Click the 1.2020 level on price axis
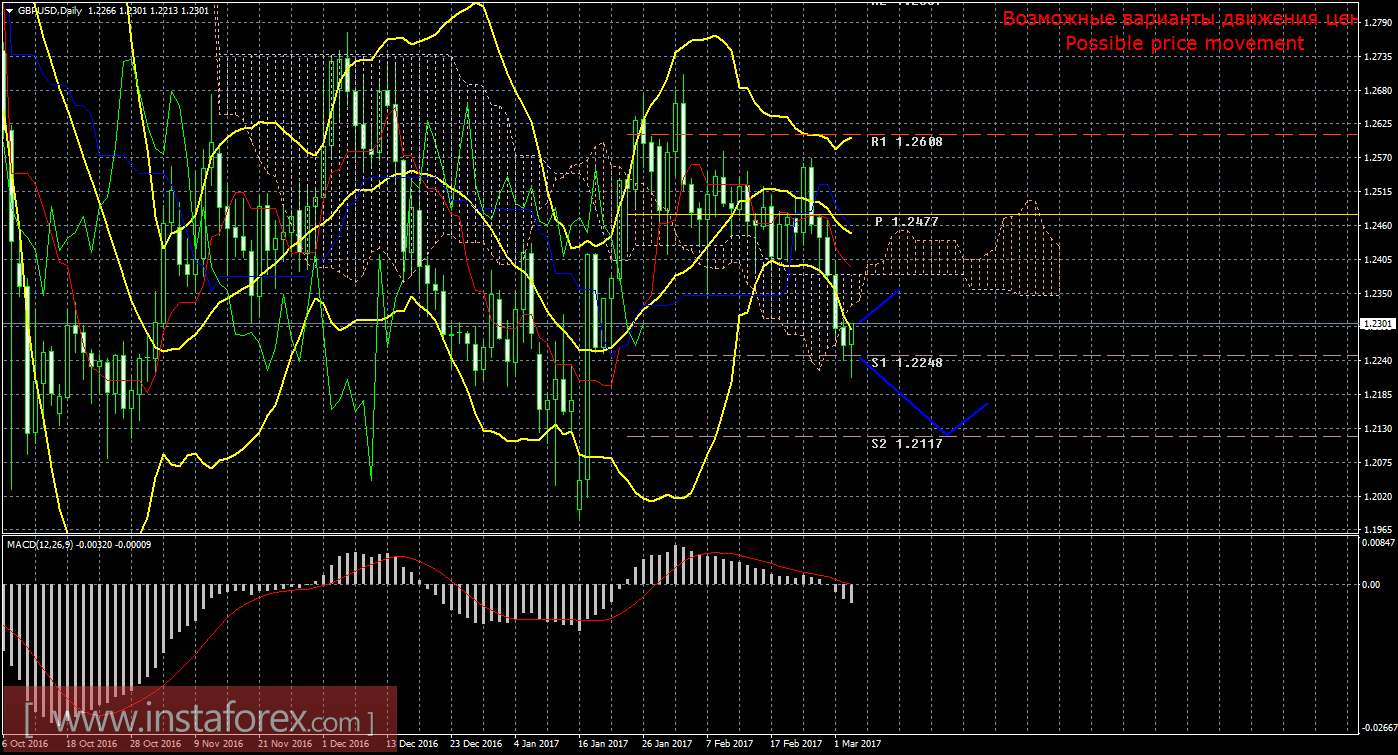This screenshot has width=1398, height=755. (1376, 496)
